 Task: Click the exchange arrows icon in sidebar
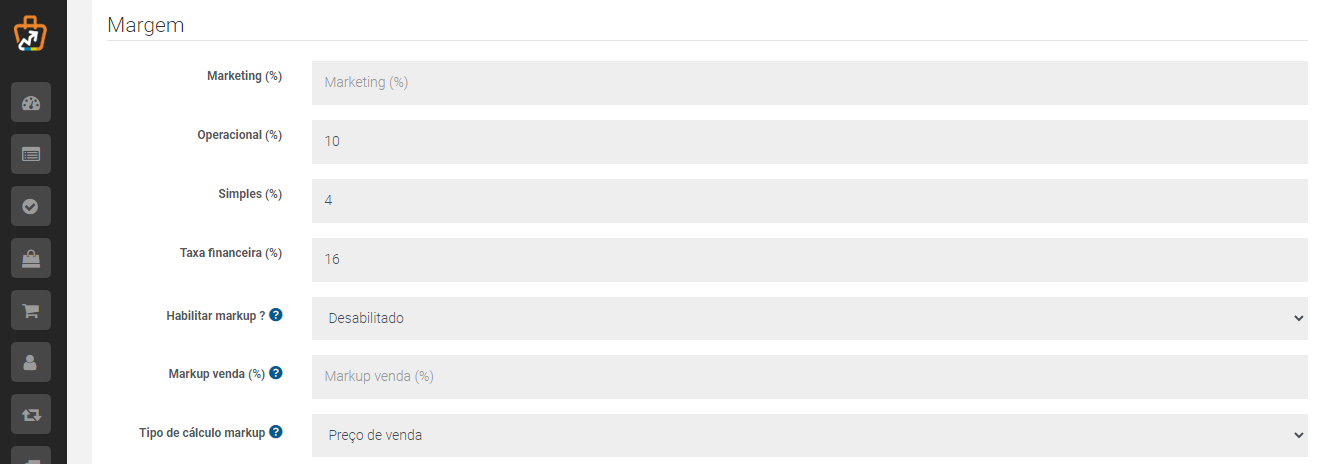(31, 414)
